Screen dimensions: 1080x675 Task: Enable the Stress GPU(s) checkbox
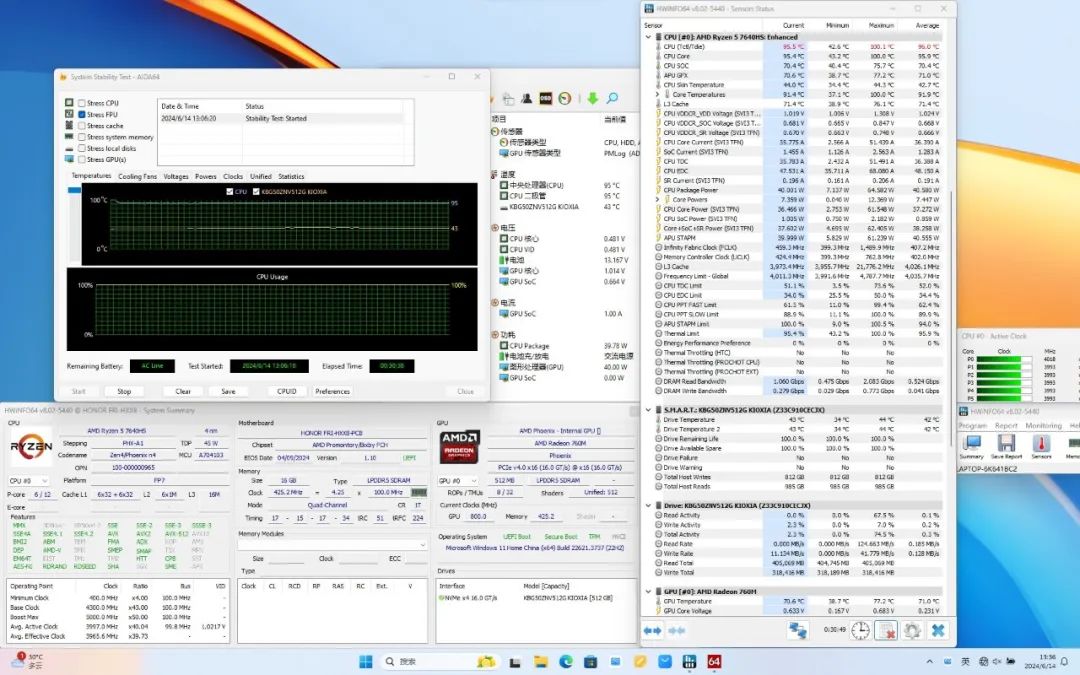81,159
